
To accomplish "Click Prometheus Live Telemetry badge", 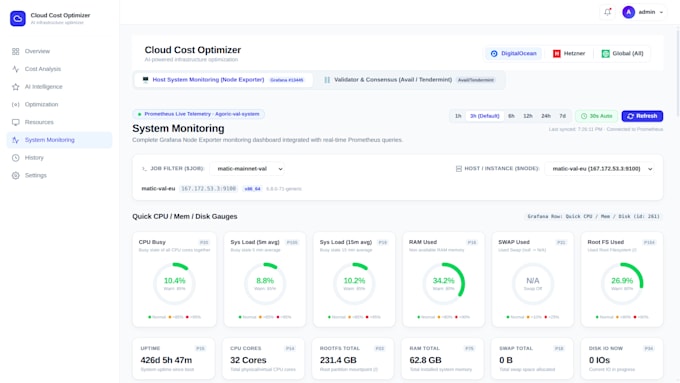I will click(199, 114).
